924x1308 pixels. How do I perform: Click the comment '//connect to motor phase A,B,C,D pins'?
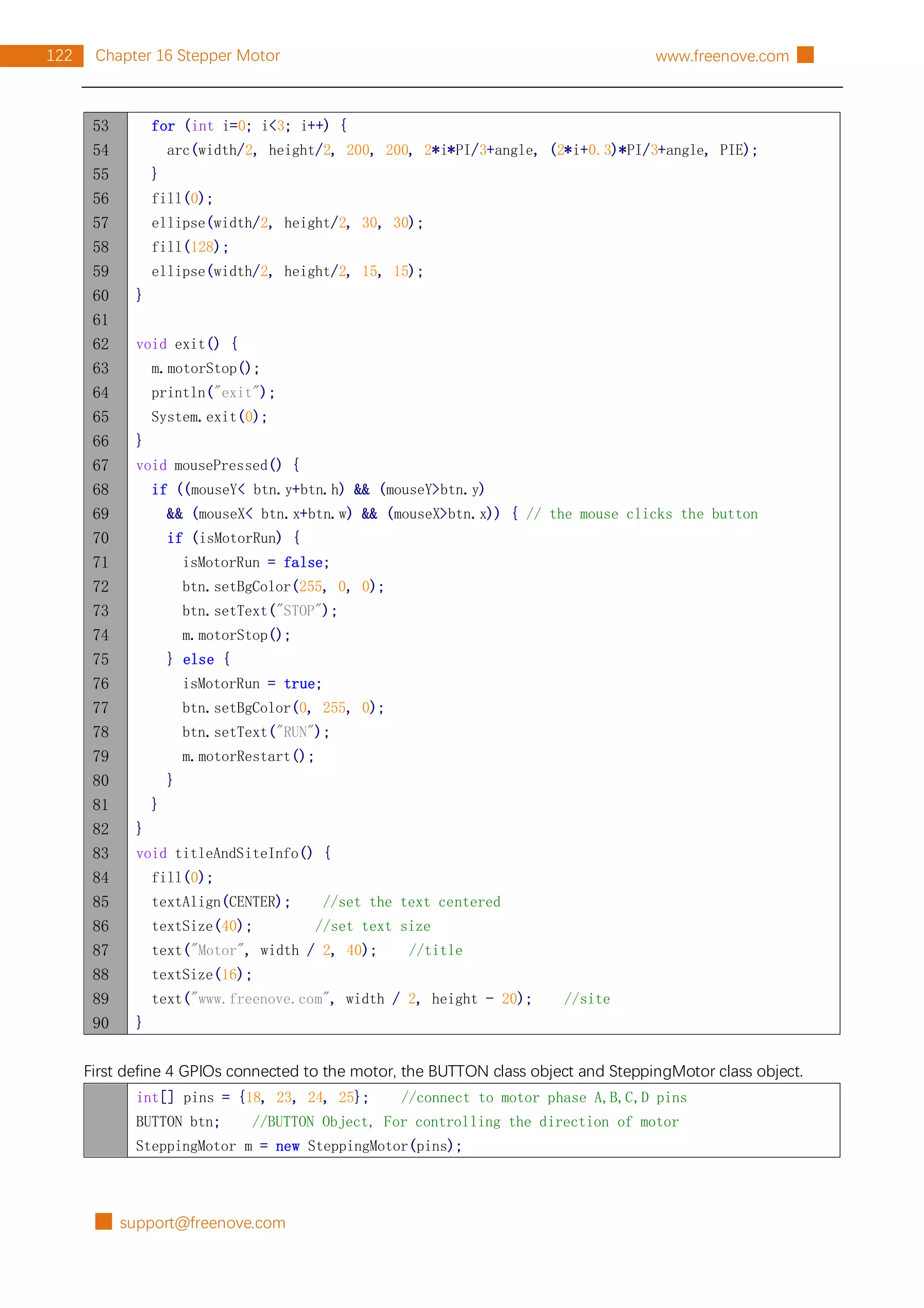click(544, 1098)
